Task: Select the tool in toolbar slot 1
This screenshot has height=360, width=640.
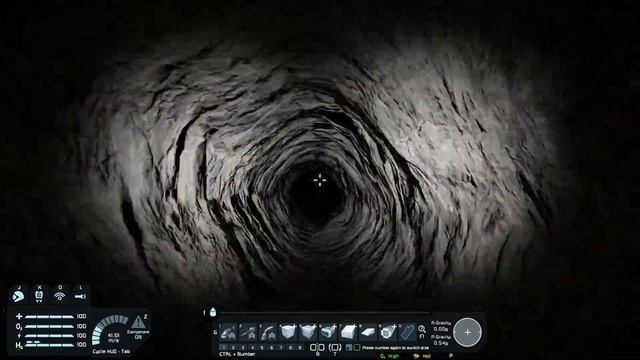Action: pyautogui.click(x=228, y=332)
